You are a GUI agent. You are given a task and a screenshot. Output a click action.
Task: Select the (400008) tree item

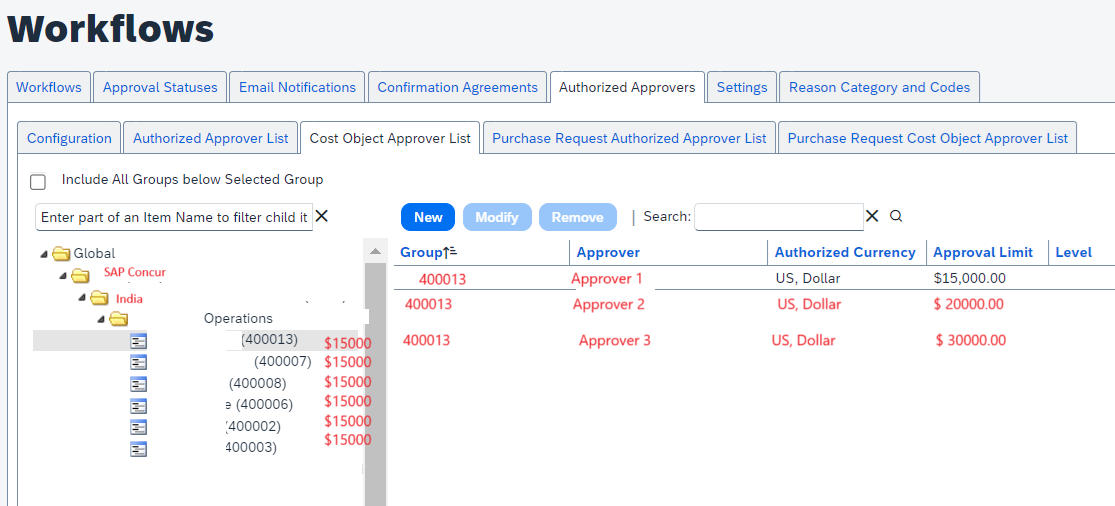257,383
